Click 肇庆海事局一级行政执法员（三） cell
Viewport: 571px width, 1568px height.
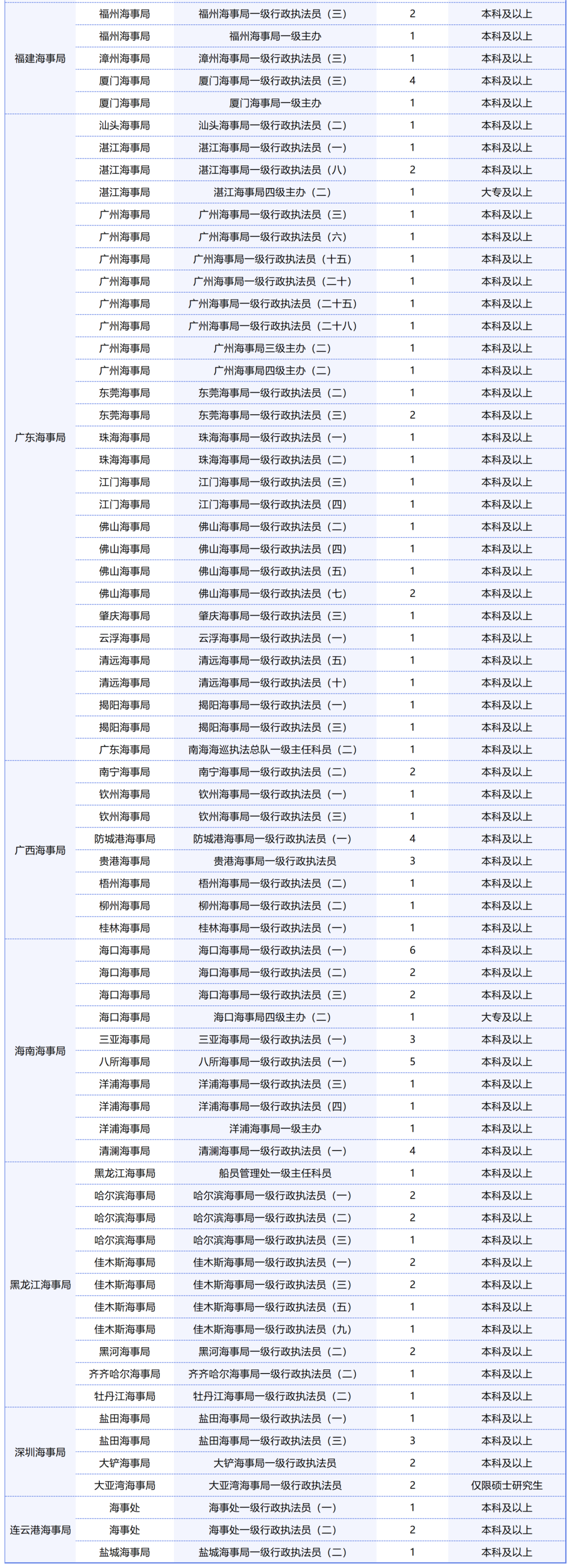275,615
